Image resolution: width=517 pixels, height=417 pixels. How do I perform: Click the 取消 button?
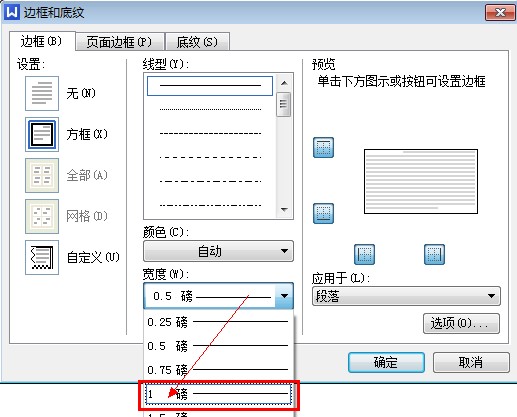(x=471, y=362)
